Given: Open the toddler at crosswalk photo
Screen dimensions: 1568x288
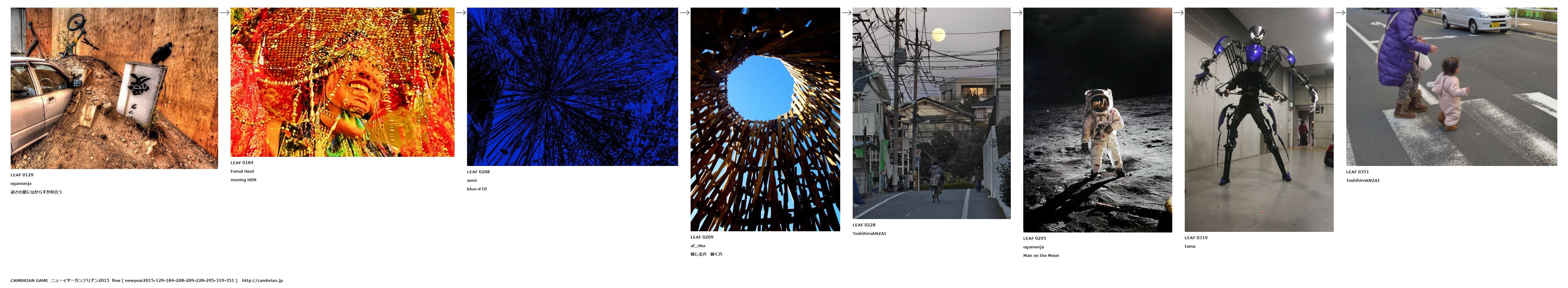Looking at the screenshot, I should pos(1451,87).
